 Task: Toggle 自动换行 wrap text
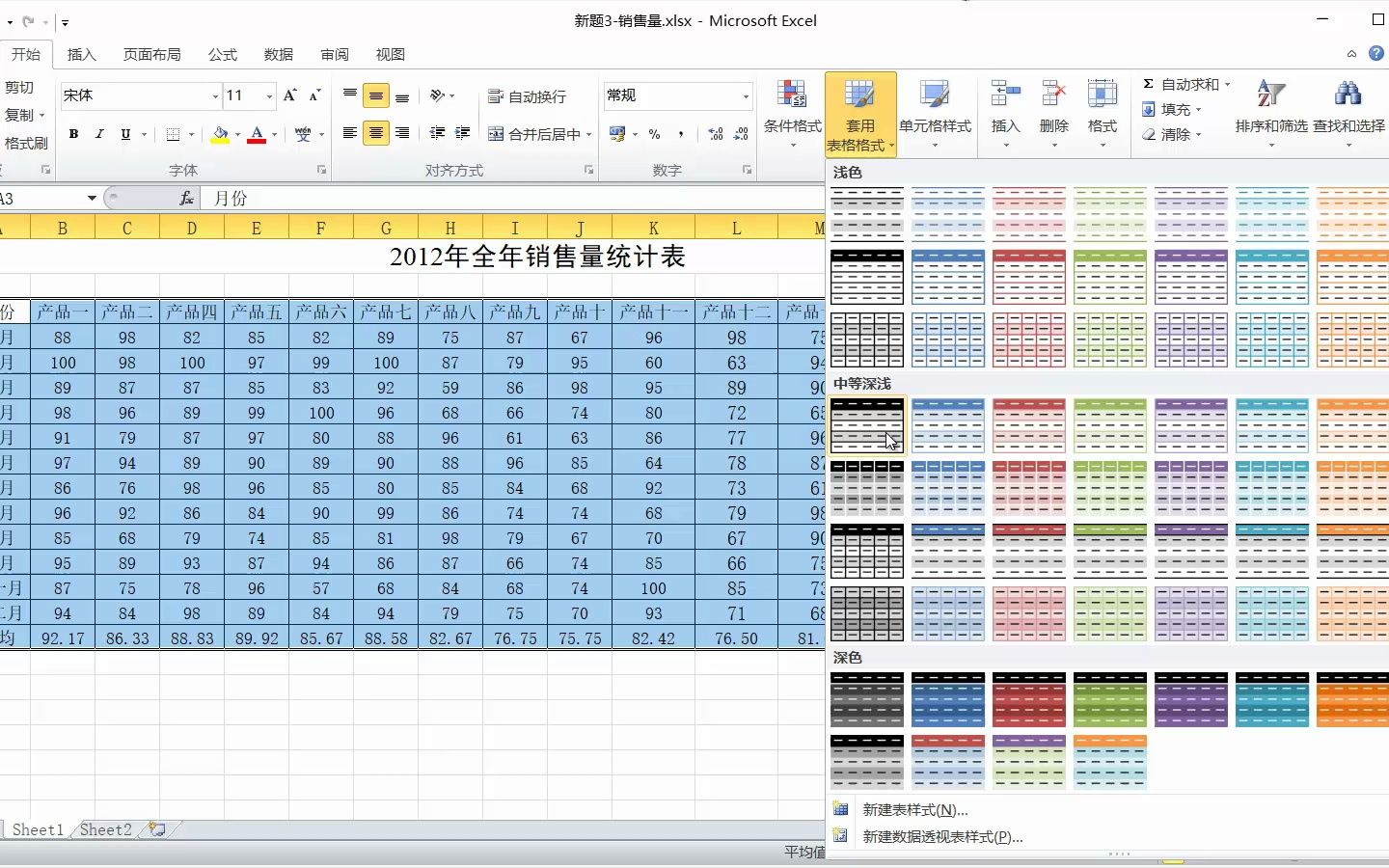point(527,96)
